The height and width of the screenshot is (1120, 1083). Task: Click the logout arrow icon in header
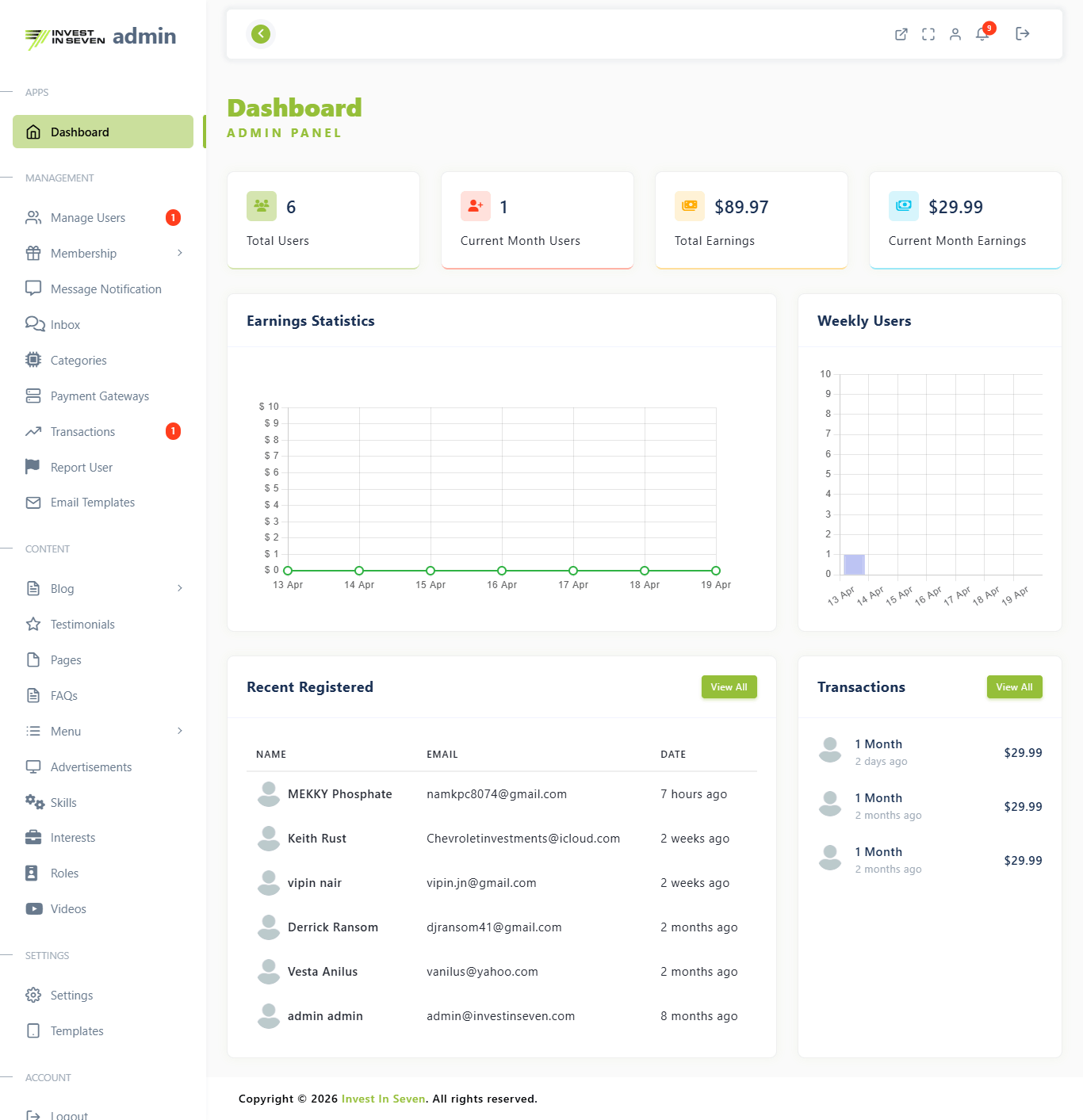[1023, 34]
